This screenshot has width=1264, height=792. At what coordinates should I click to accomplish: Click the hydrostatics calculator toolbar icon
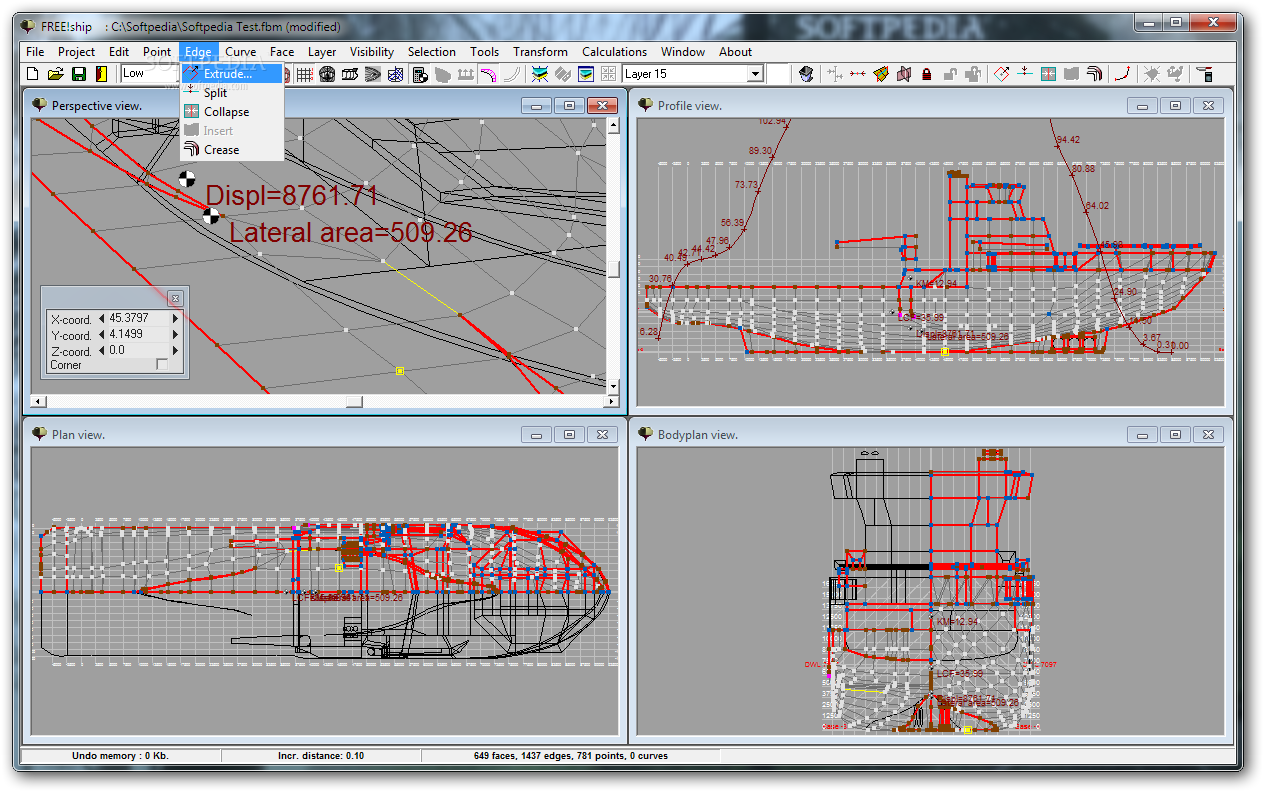(x=420, y=73)
